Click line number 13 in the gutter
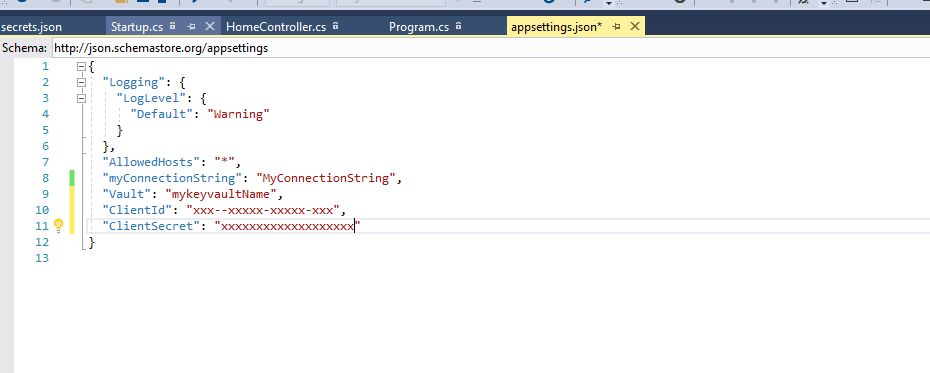Screen dimensions: 930x373 coord(42,258)
